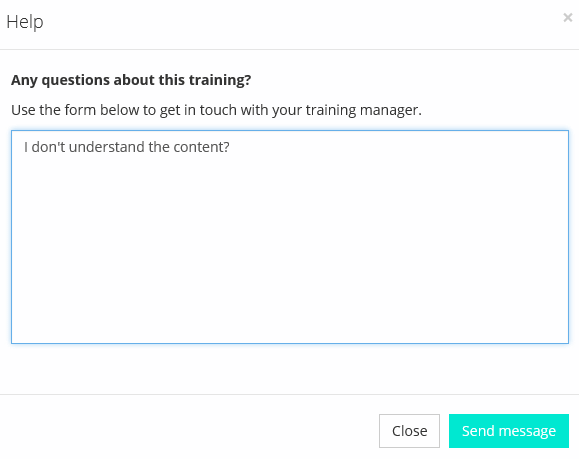This screenshot has width=579, height=459.
Task: Place cursor after 'content?' in the message
Action: (x=230, y=147)
